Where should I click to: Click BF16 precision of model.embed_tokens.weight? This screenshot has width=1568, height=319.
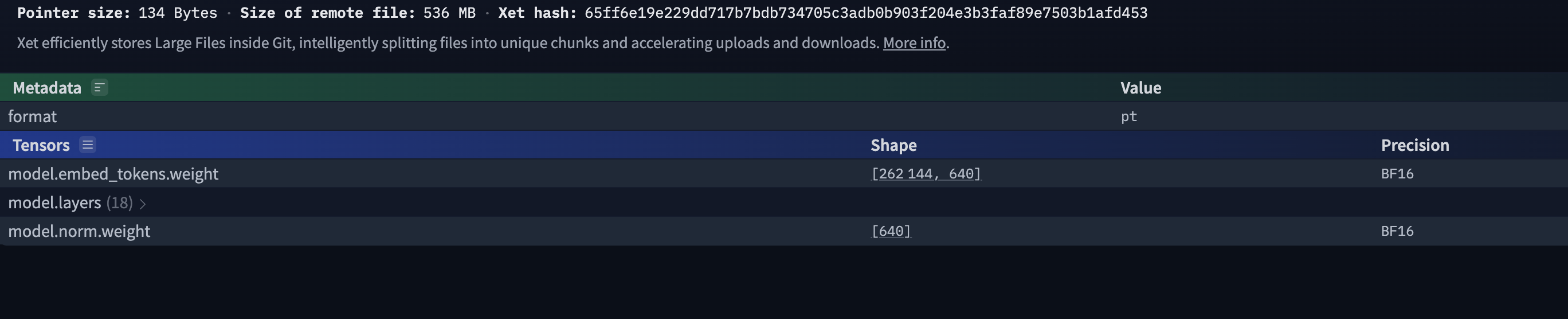tap(1397, 174)
